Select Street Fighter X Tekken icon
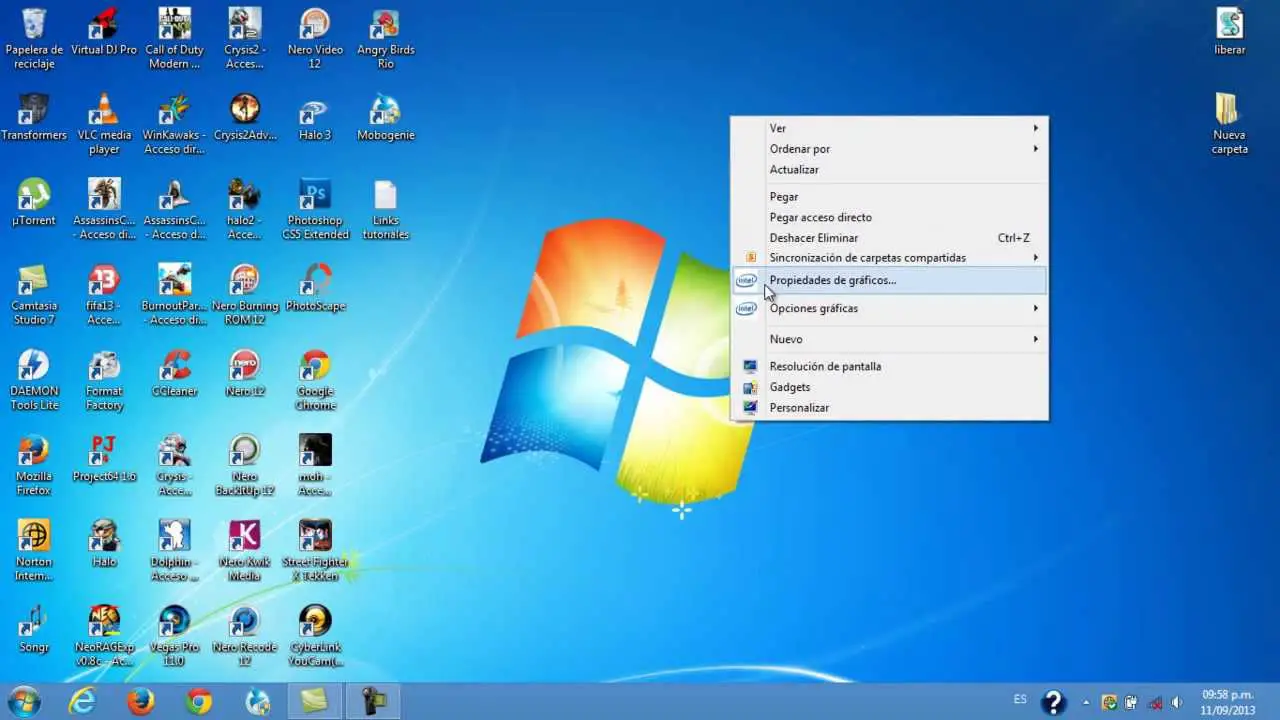 pyautogui.click(x=315, y=552)
